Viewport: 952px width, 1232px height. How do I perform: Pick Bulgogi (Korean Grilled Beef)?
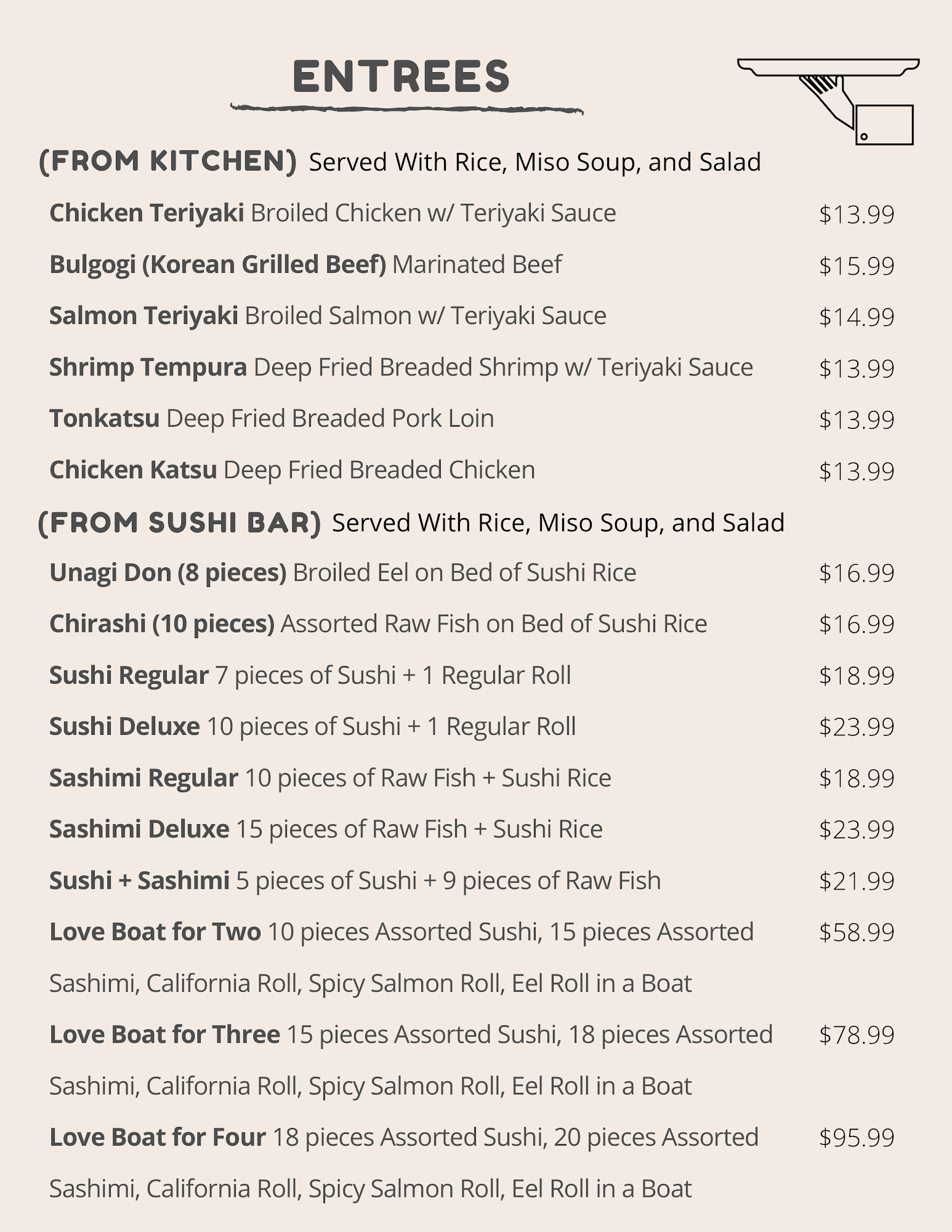point(217,265)
